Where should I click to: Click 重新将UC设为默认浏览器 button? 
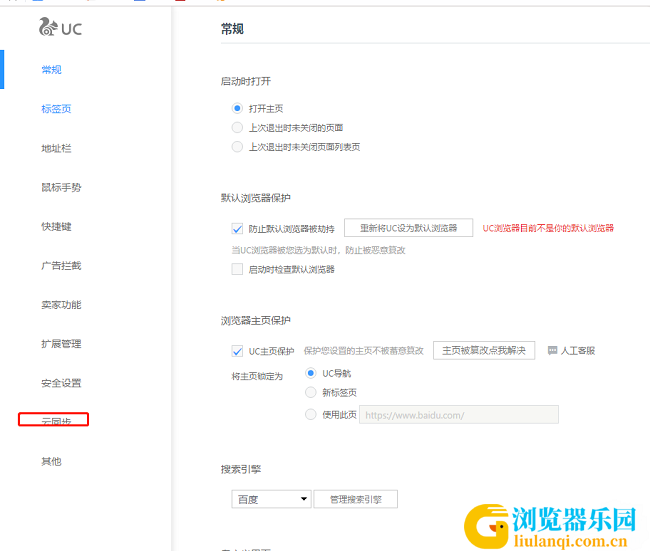click(408, 228)
